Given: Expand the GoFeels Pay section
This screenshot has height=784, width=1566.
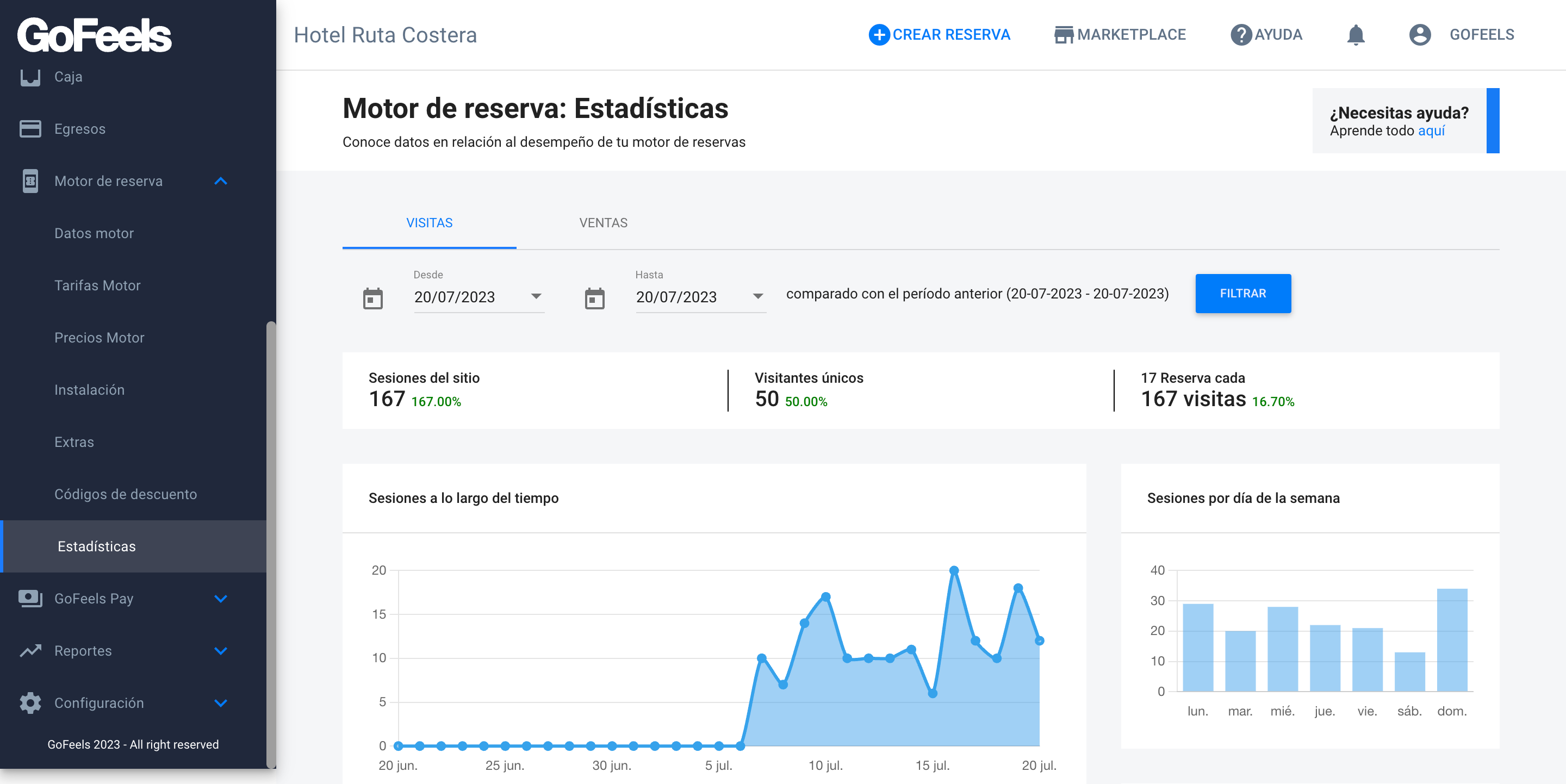Looking at the screenshot, I should [221, 599].
